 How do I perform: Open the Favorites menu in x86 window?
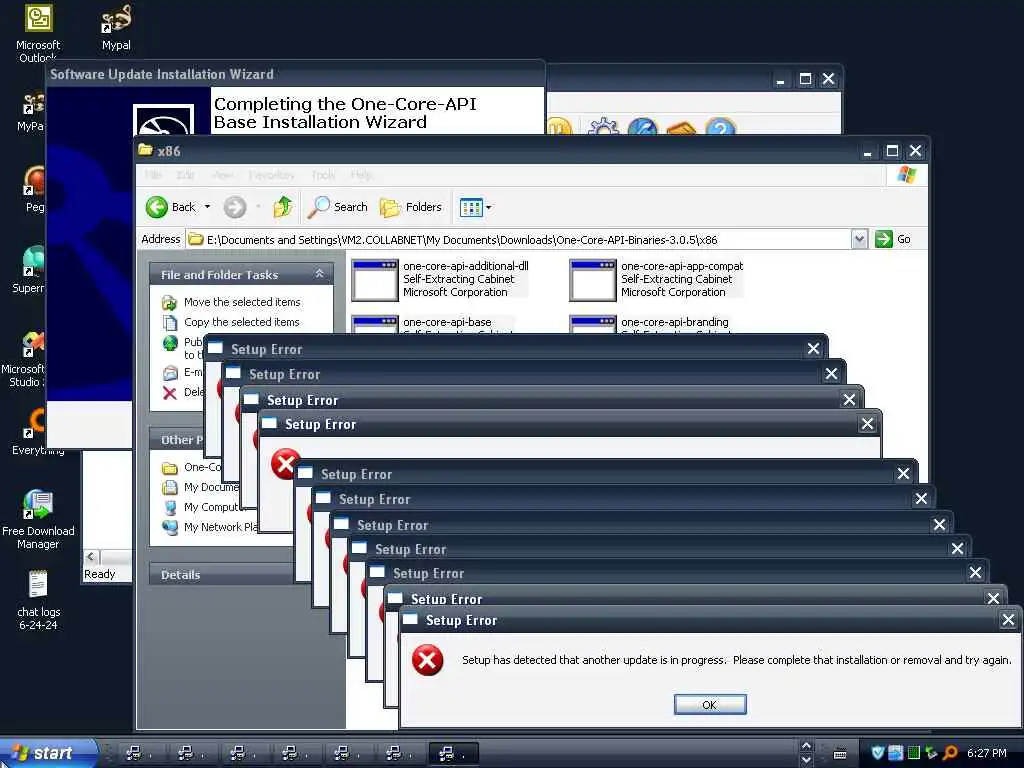[271, 175]
